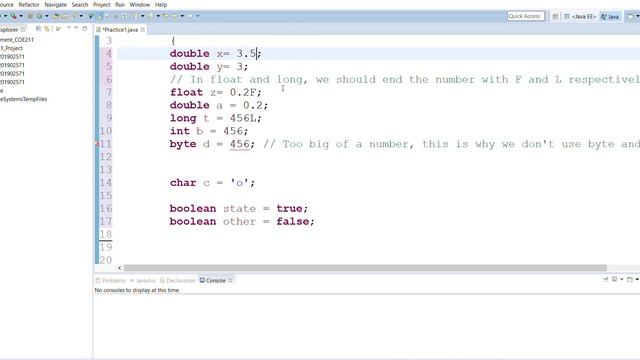The image size is (640, 360).
Task: Open the Previous Annotation dropdown arrow
Action: (x=158, y=16)
